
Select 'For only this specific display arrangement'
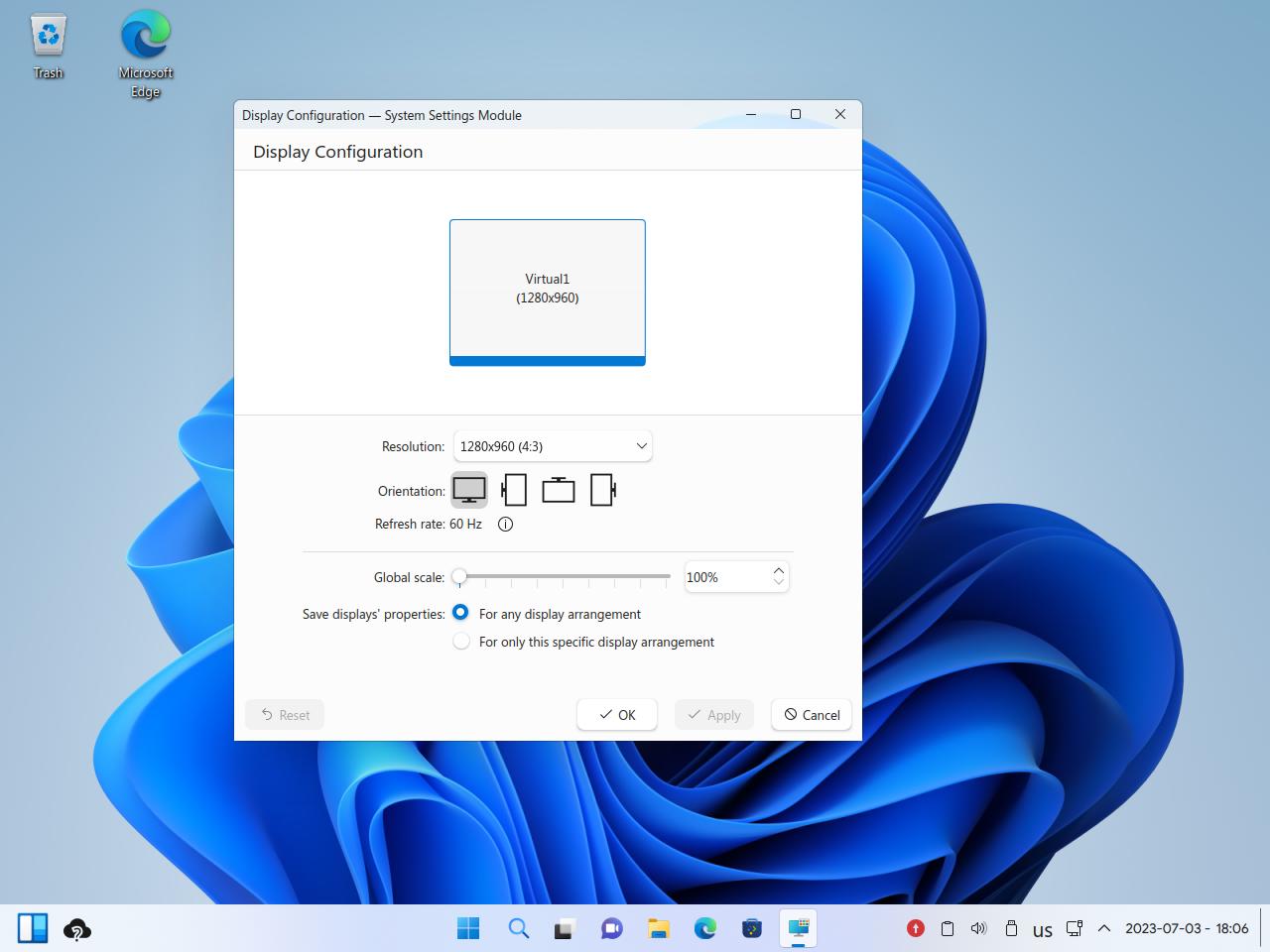pyautogui.click(x=583, y=642)
